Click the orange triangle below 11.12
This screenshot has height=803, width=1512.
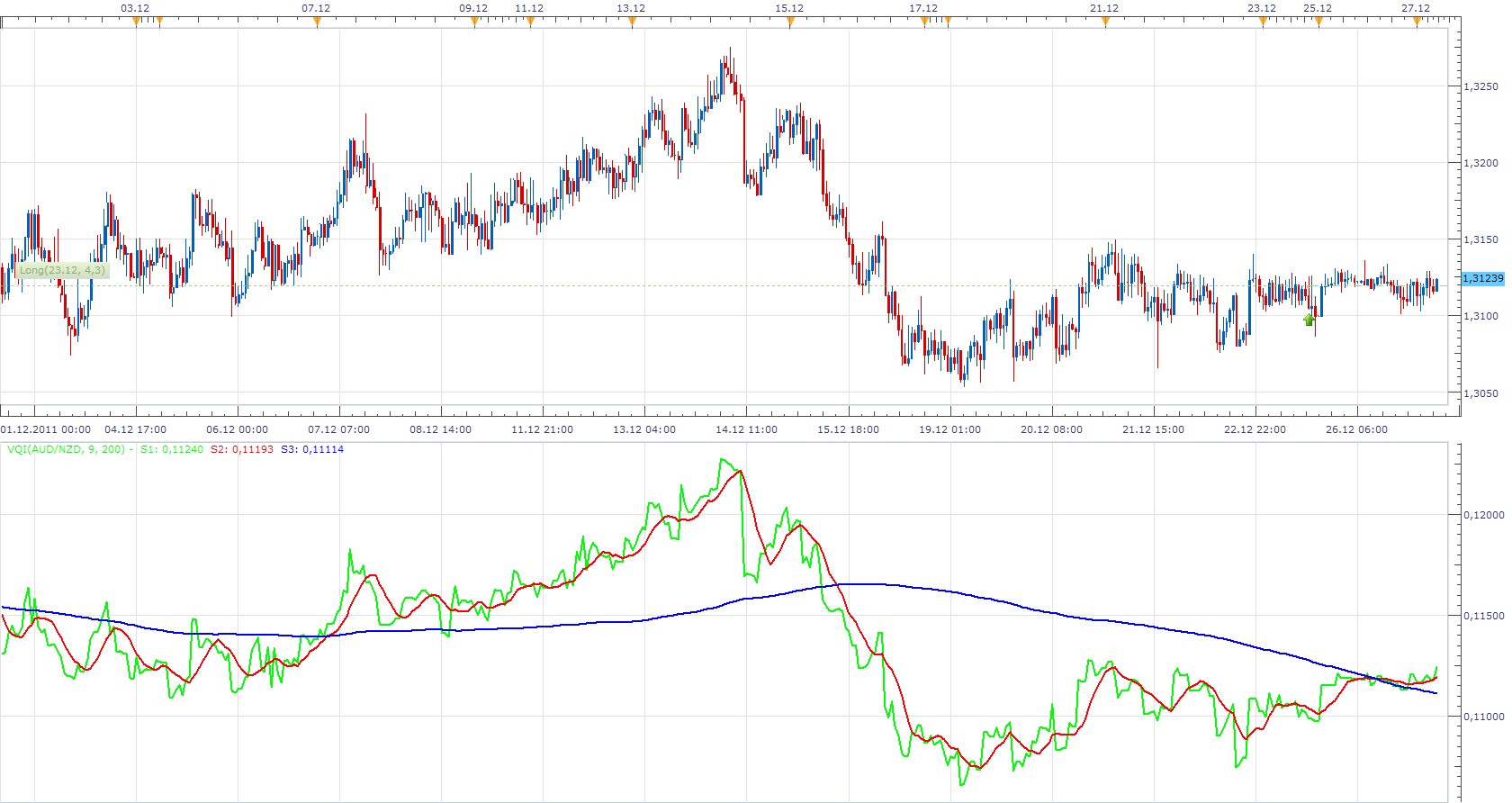click(x=530, y=22)
